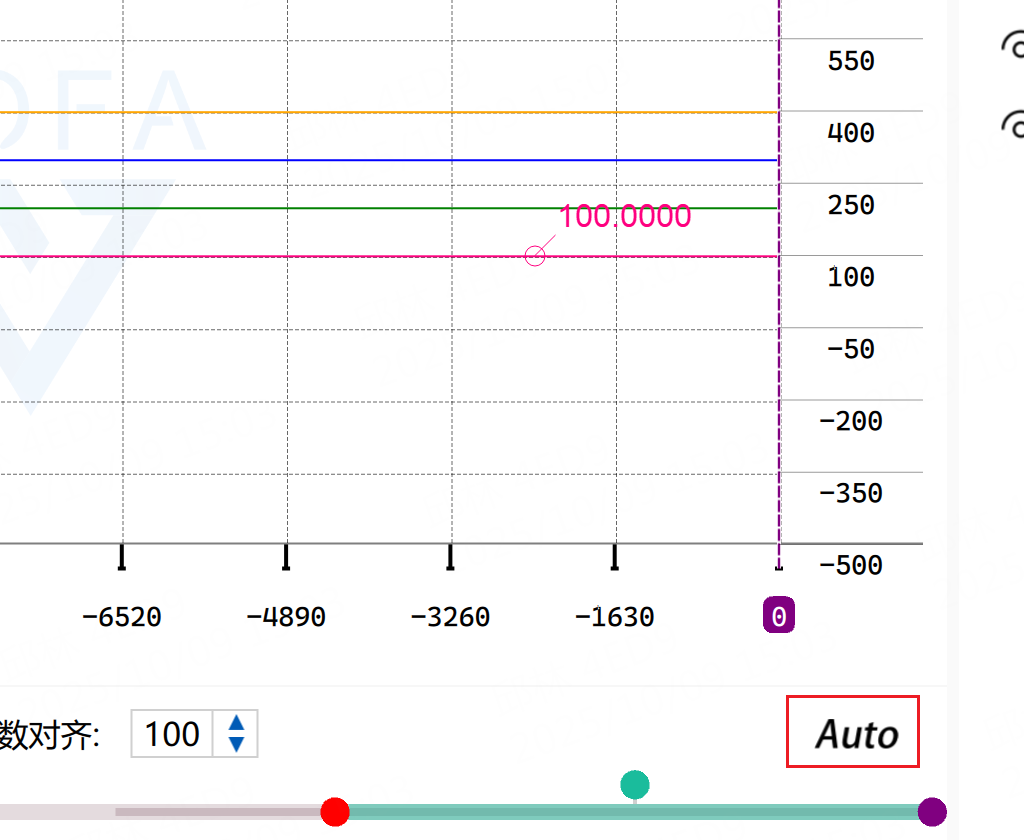Click the orange horizontal series line
Screen dimensions: 1024x840
tap(389, 112)
